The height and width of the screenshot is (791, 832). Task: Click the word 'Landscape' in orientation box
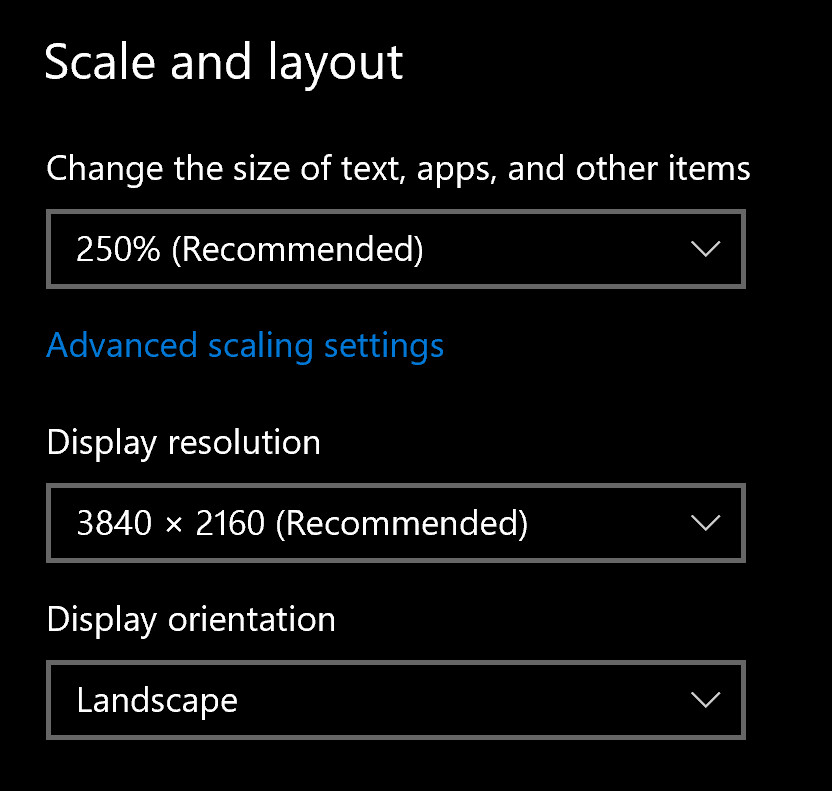(x=157, y=699)
